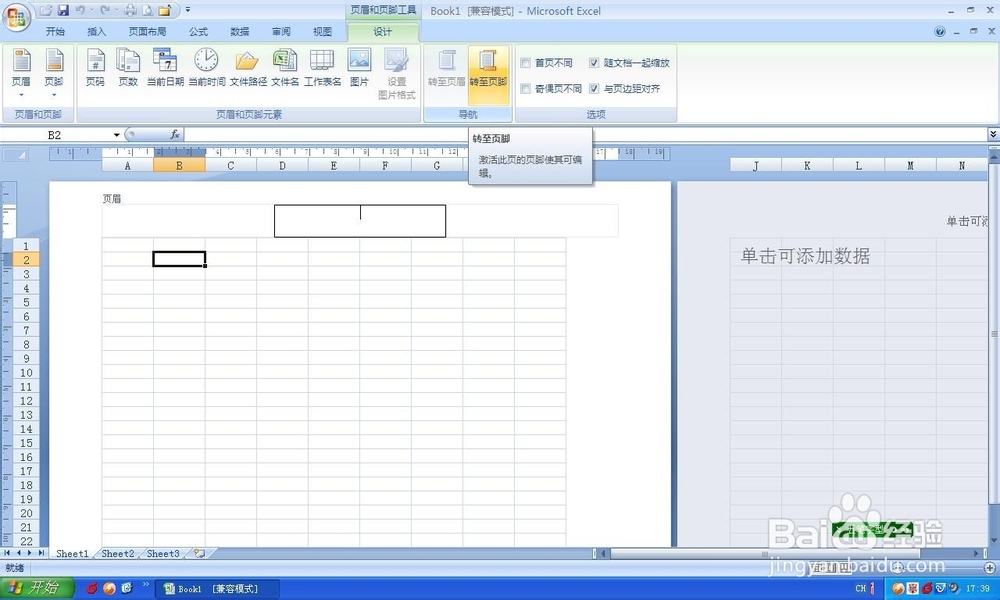Switch to Sheet3 worksheet tab
The image size is (1000, 600).
point(163,553)
